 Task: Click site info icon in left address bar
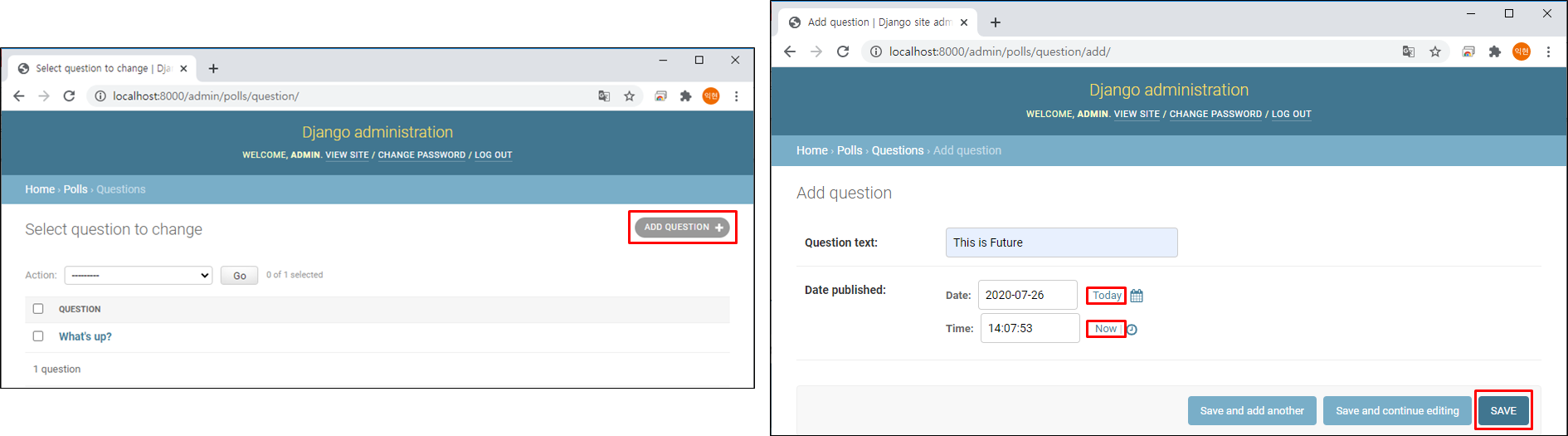point(100,96)
